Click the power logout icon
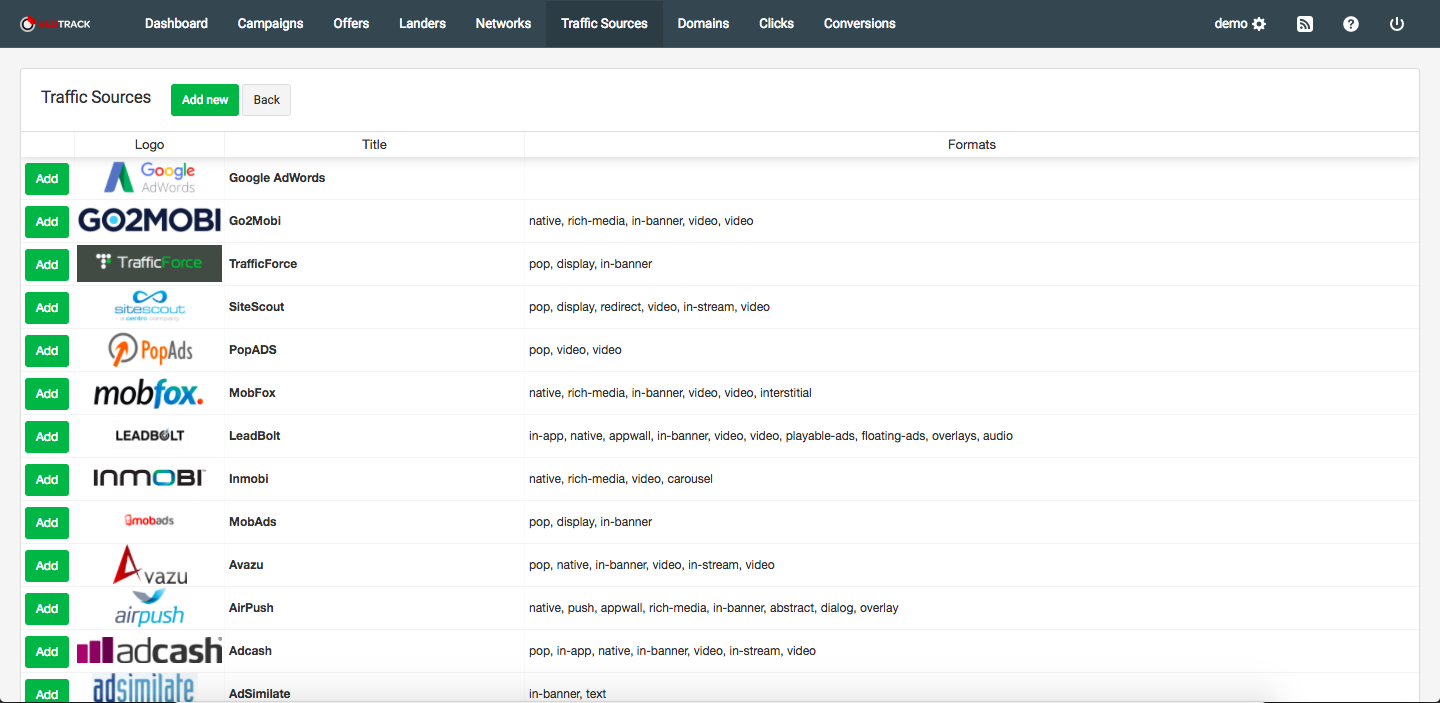Screen dimensions: 1440x703 click(1397, 24)
